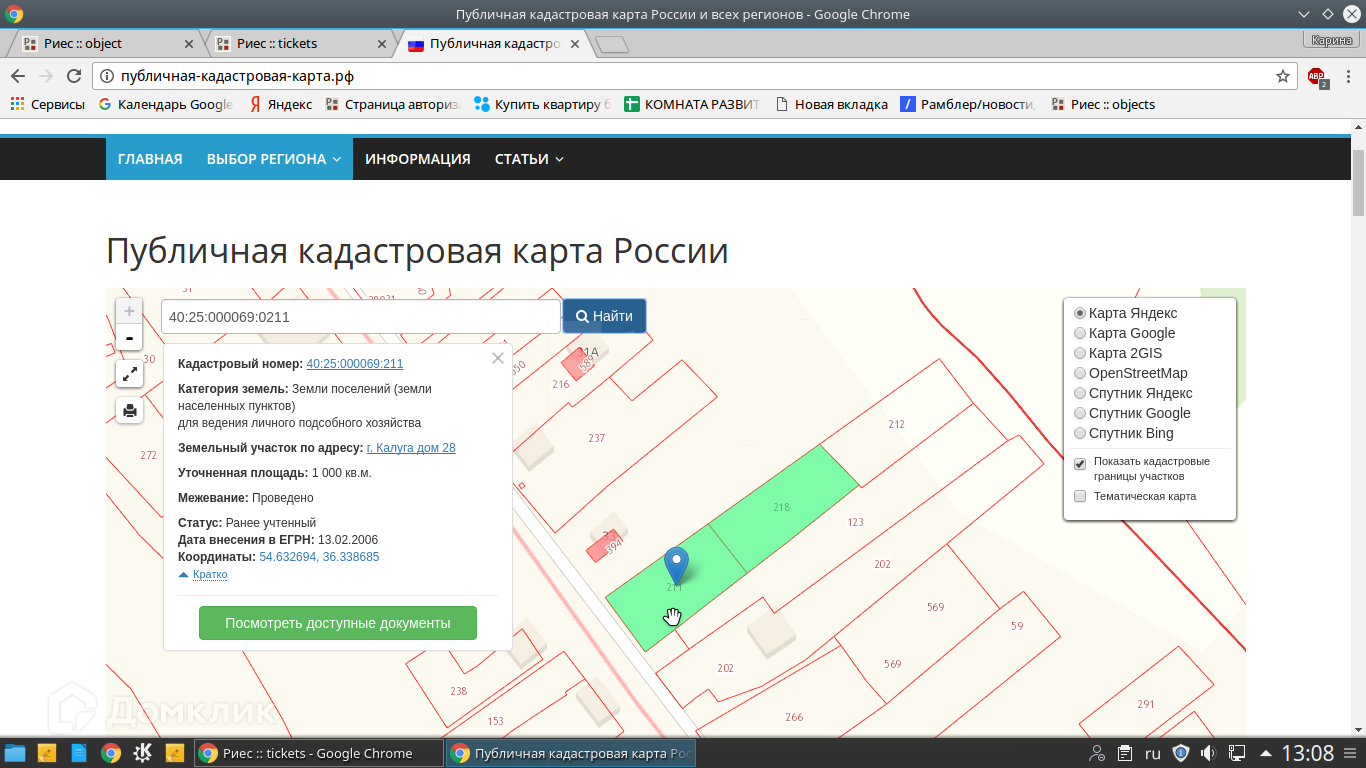1366x768 pixels.
Task: Select the Карта 2GIS radio button
Action: [1080, 353]
